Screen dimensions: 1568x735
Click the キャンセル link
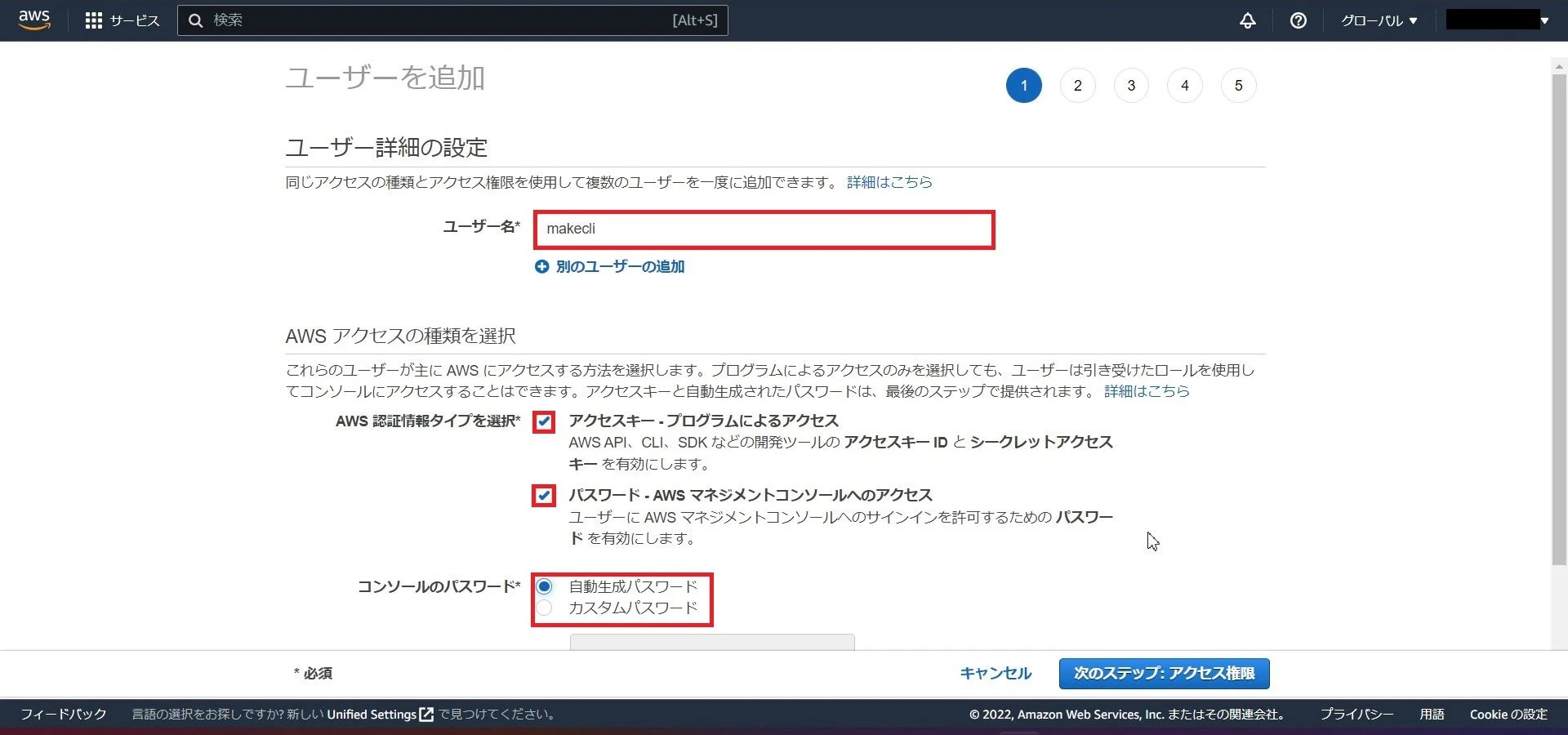pos(996,674)
